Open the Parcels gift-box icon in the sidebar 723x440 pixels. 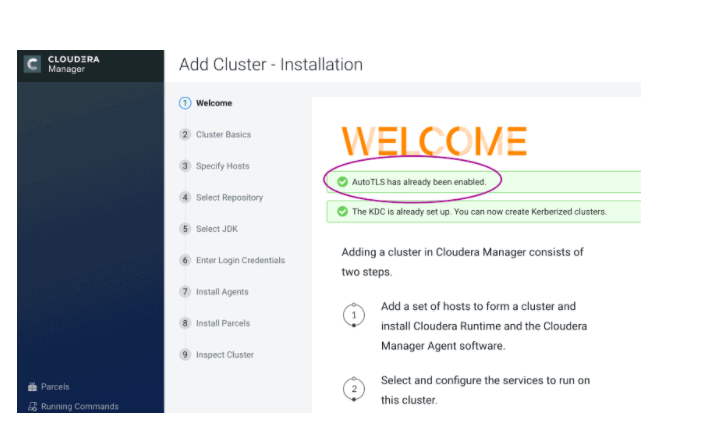(32, 386)
